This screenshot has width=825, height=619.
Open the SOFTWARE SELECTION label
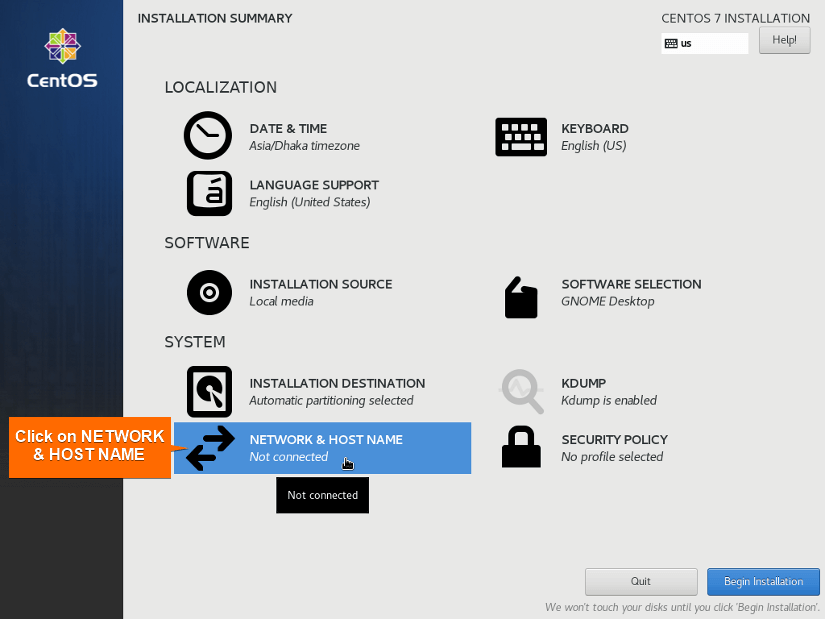click(x=631, y=284)
